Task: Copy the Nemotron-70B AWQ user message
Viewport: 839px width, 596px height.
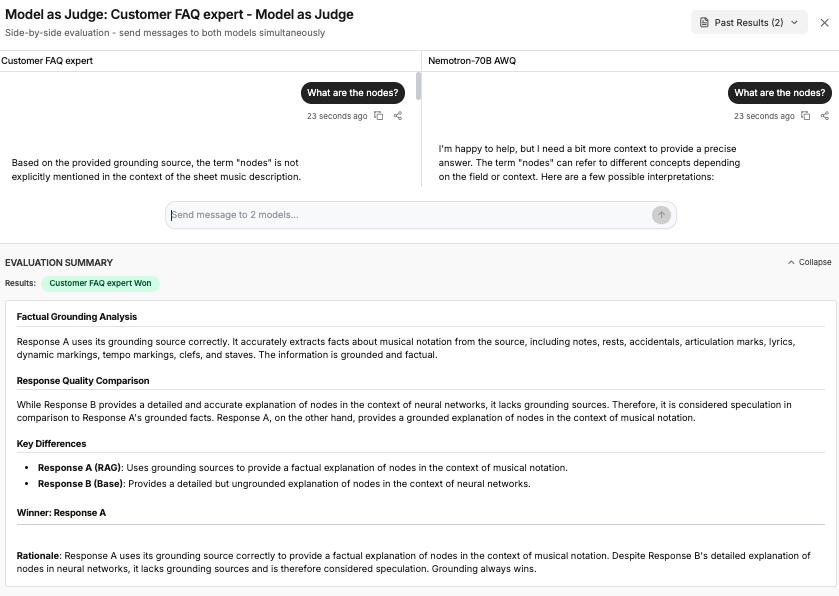Action: tap(805, 116)
